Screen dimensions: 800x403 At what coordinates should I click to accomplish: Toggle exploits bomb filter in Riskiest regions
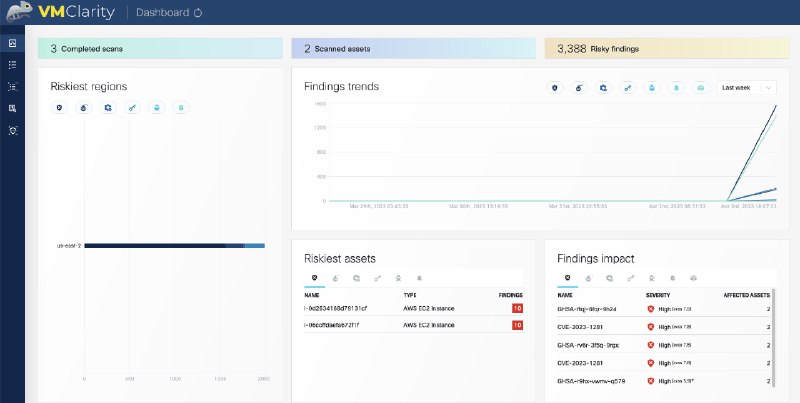coord(84,108)
